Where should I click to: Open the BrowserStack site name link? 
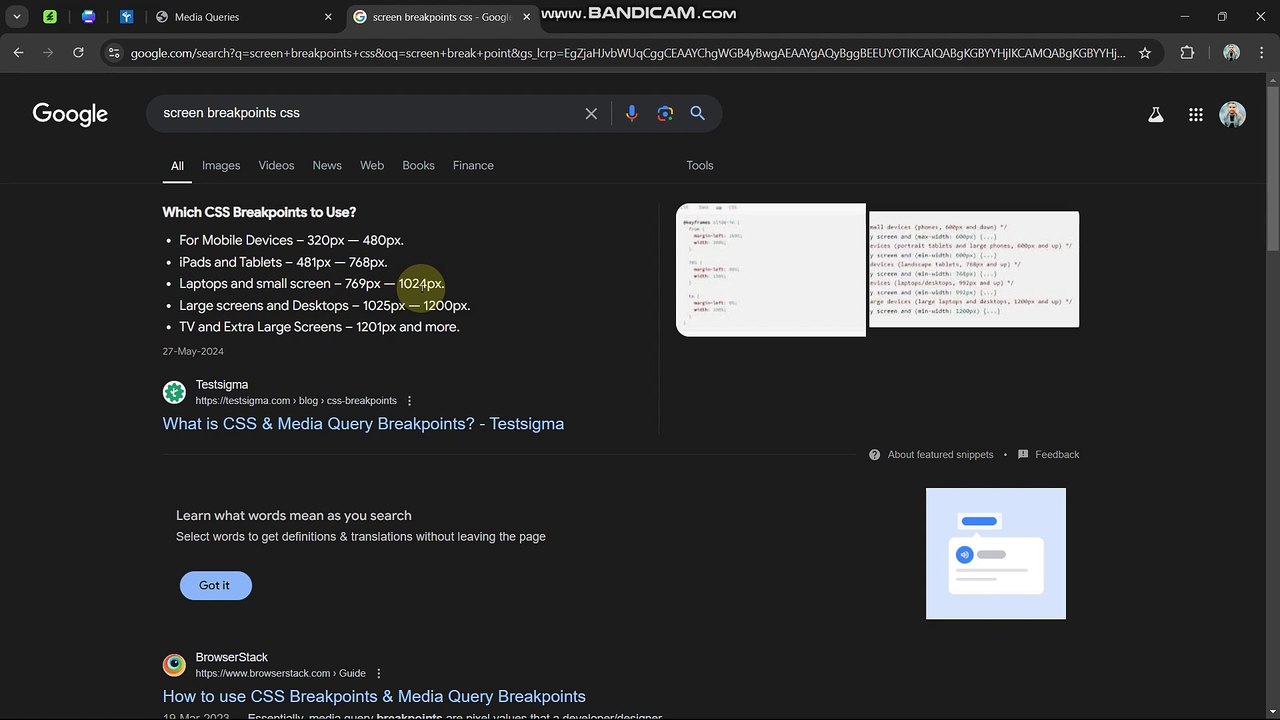click(x=232, y=657)
